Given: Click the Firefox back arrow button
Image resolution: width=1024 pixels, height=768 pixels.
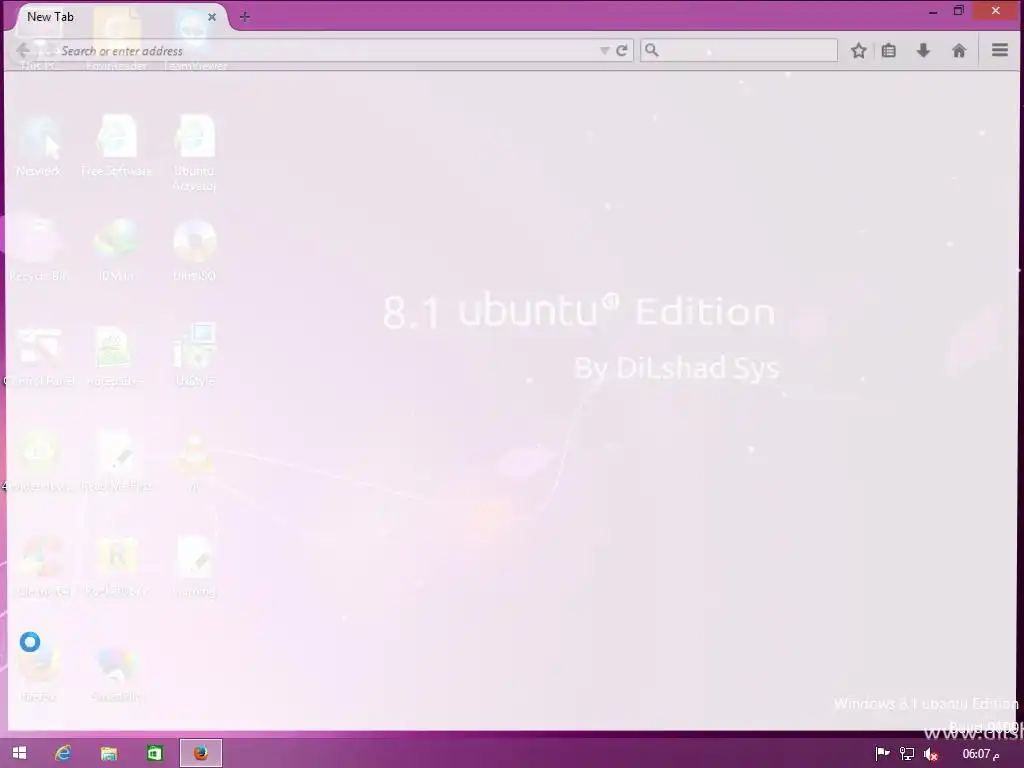Looking at the screenshot, I should coord(23,51).
